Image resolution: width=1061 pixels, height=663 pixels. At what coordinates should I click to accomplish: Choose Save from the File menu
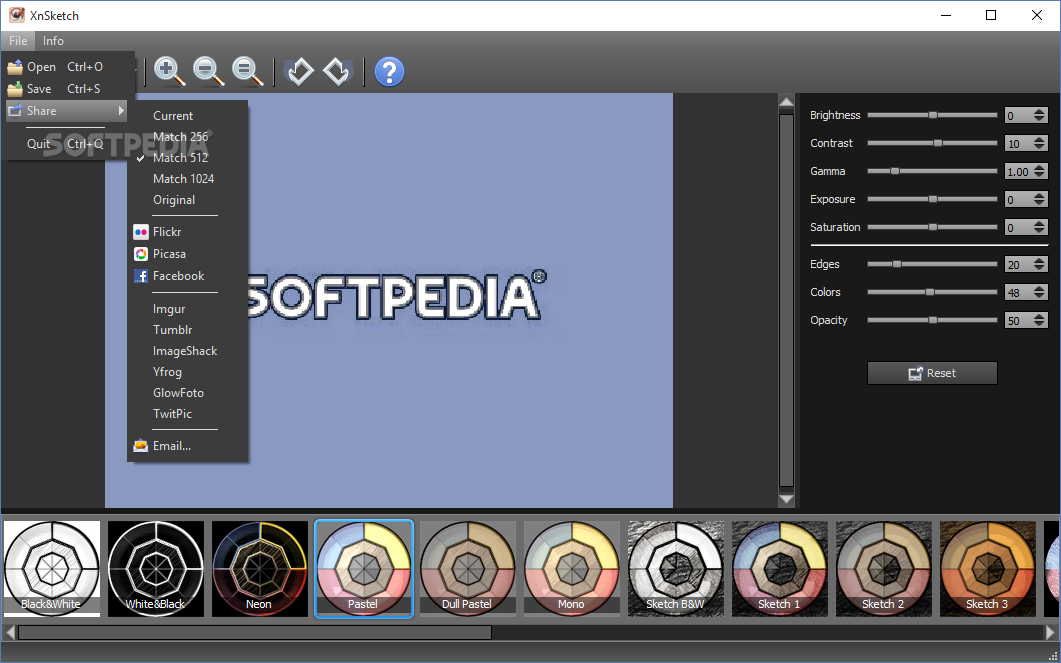66,89
